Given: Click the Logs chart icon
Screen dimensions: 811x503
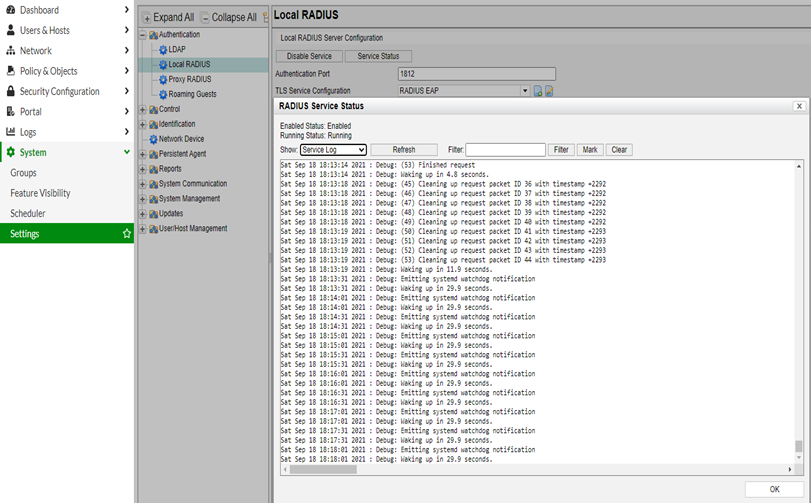Looking at the screenshot, I should tap(10, 131).
